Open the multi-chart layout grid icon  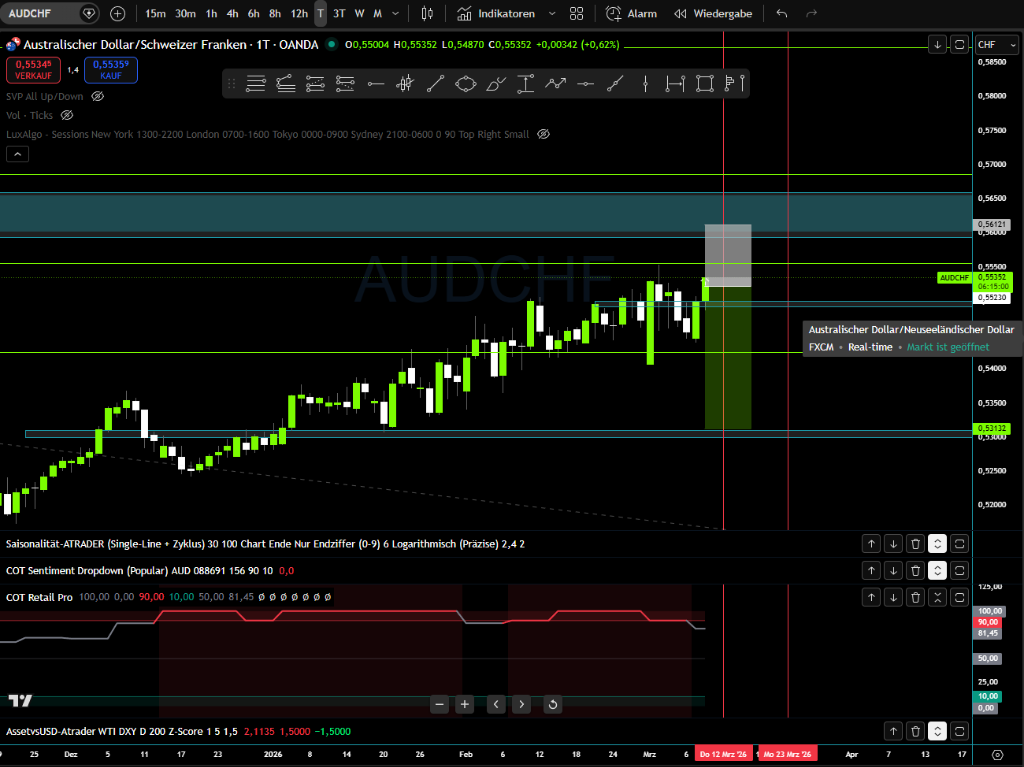click(x=576, y=13)
